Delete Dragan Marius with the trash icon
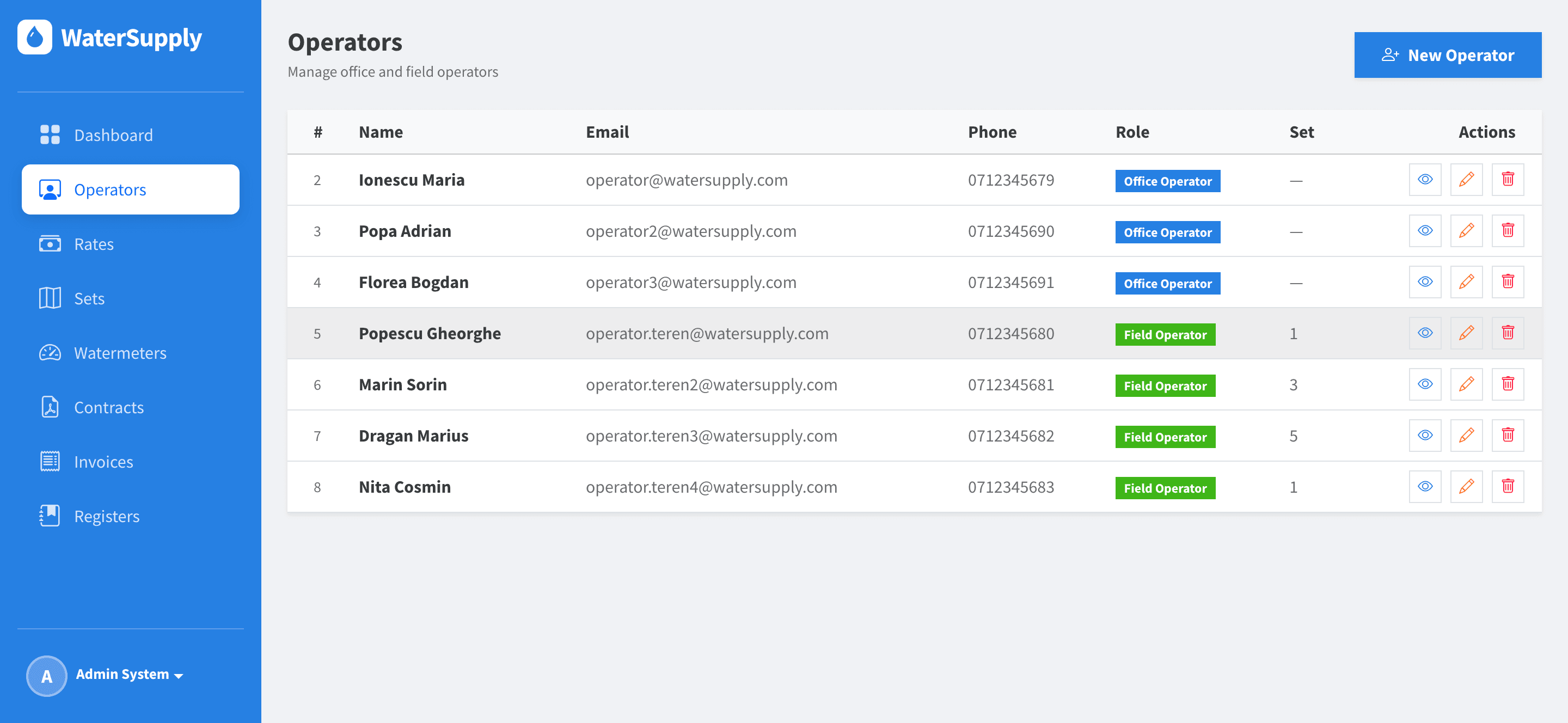Image resolution: width=1568 pixels, height=723 pixels. (1508, 435)
